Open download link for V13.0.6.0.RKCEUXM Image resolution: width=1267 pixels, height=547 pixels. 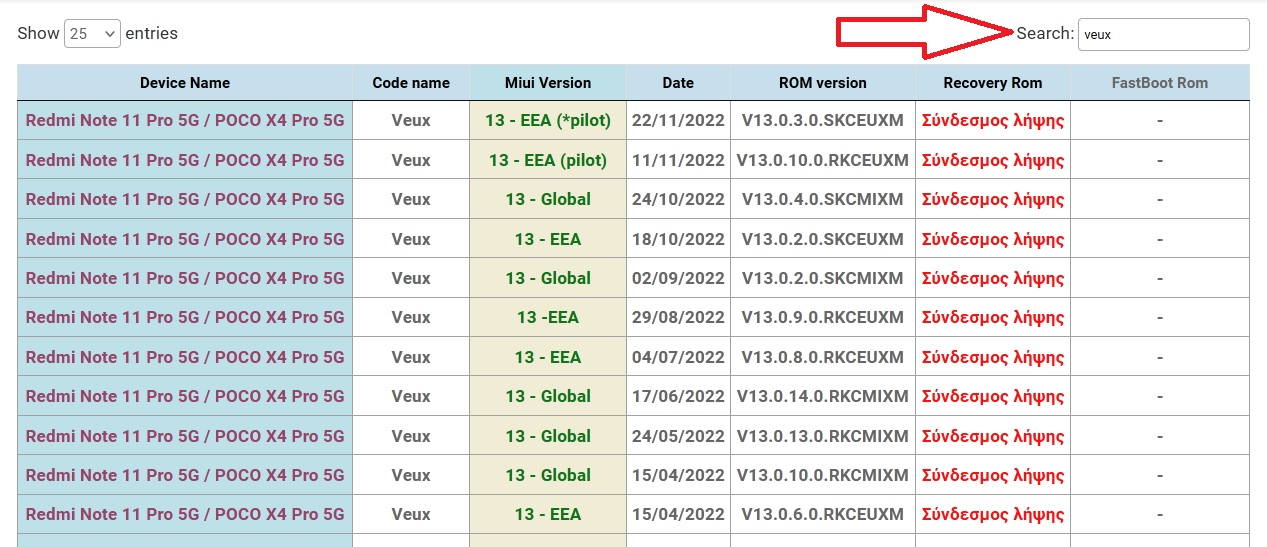pyautogui.click(x=992, y=514)
